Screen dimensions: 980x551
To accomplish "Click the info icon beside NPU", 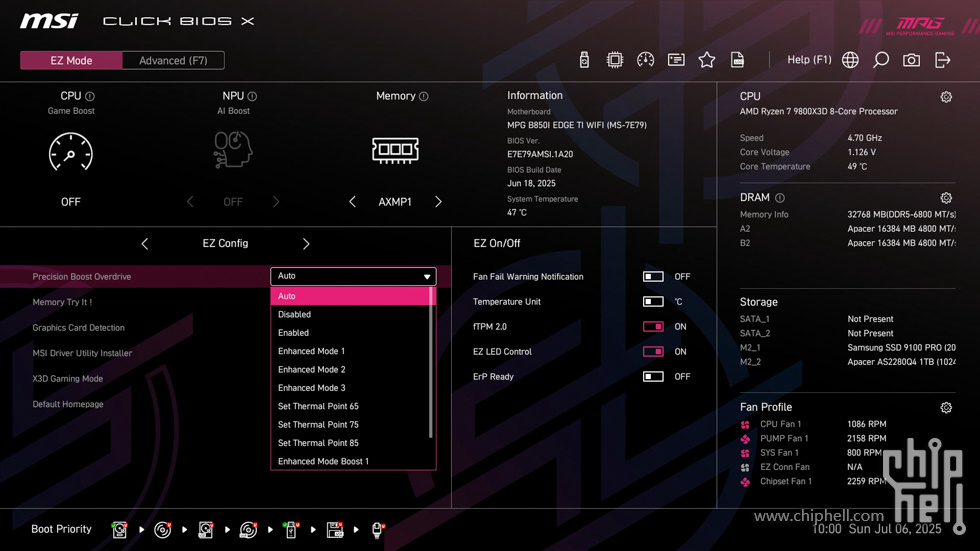I will tap(252, 96).
